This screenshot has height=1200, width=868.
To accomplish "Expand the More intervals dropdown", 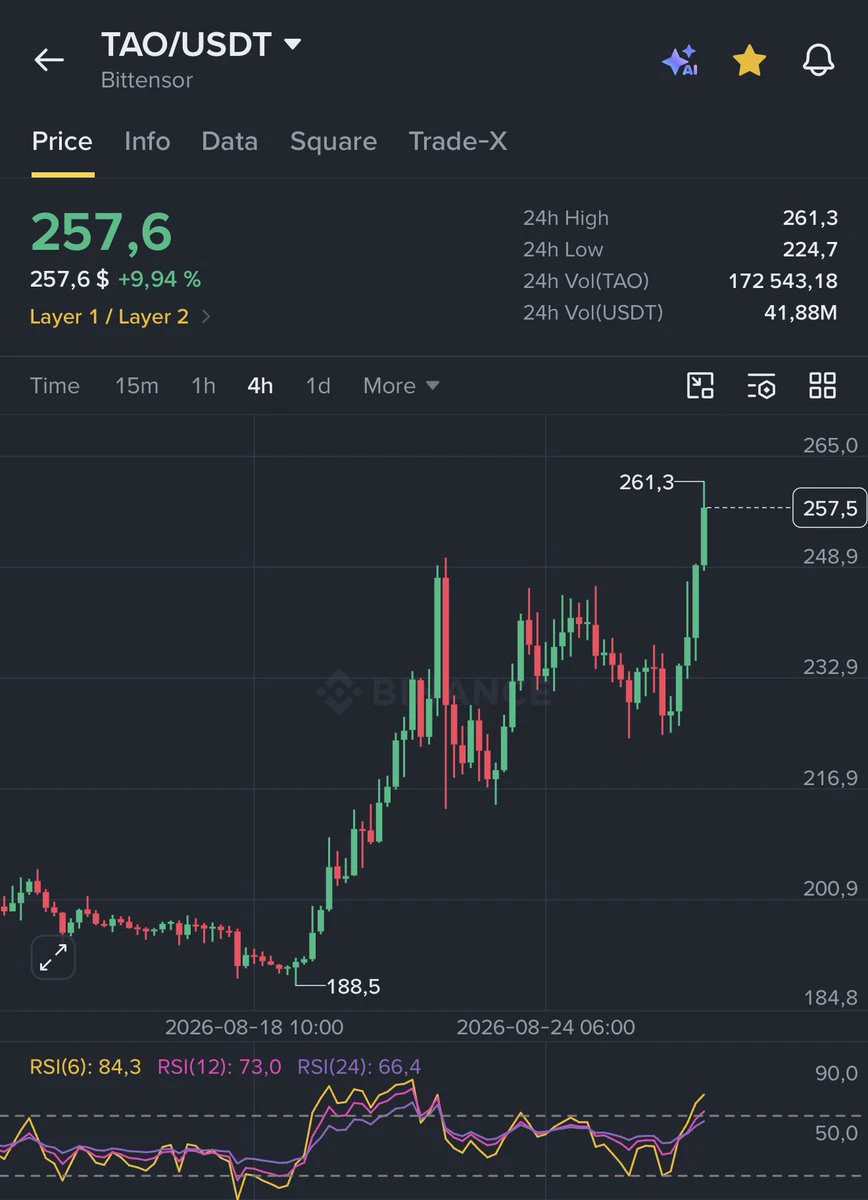I will (x=401, y=385).
